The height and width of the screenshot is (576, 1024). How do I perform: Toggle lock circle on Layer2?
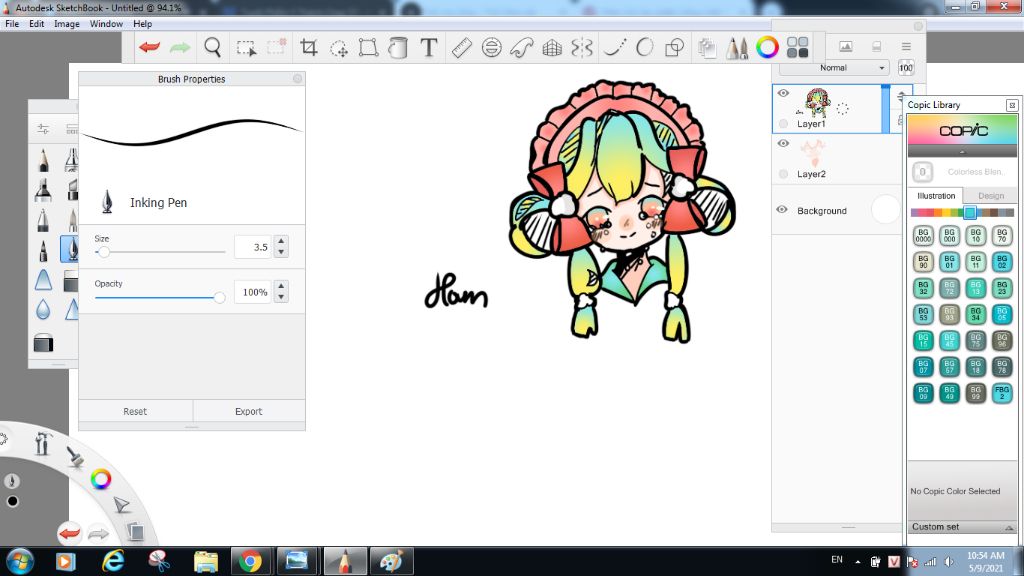pos(784,174)
